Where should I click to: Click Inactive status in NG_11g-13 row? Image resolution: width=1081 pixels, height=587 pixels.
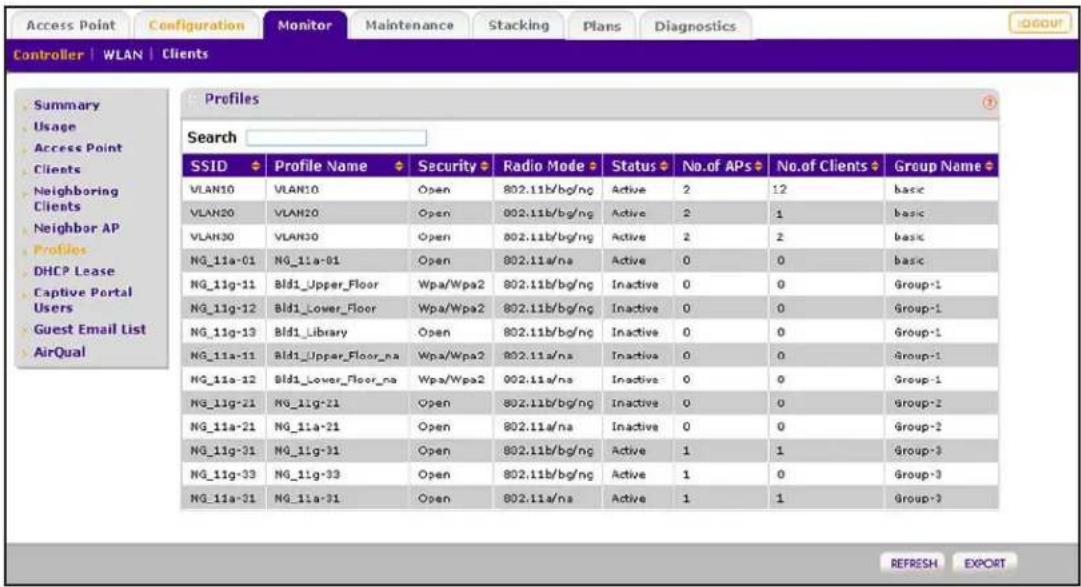pos(634,332)
